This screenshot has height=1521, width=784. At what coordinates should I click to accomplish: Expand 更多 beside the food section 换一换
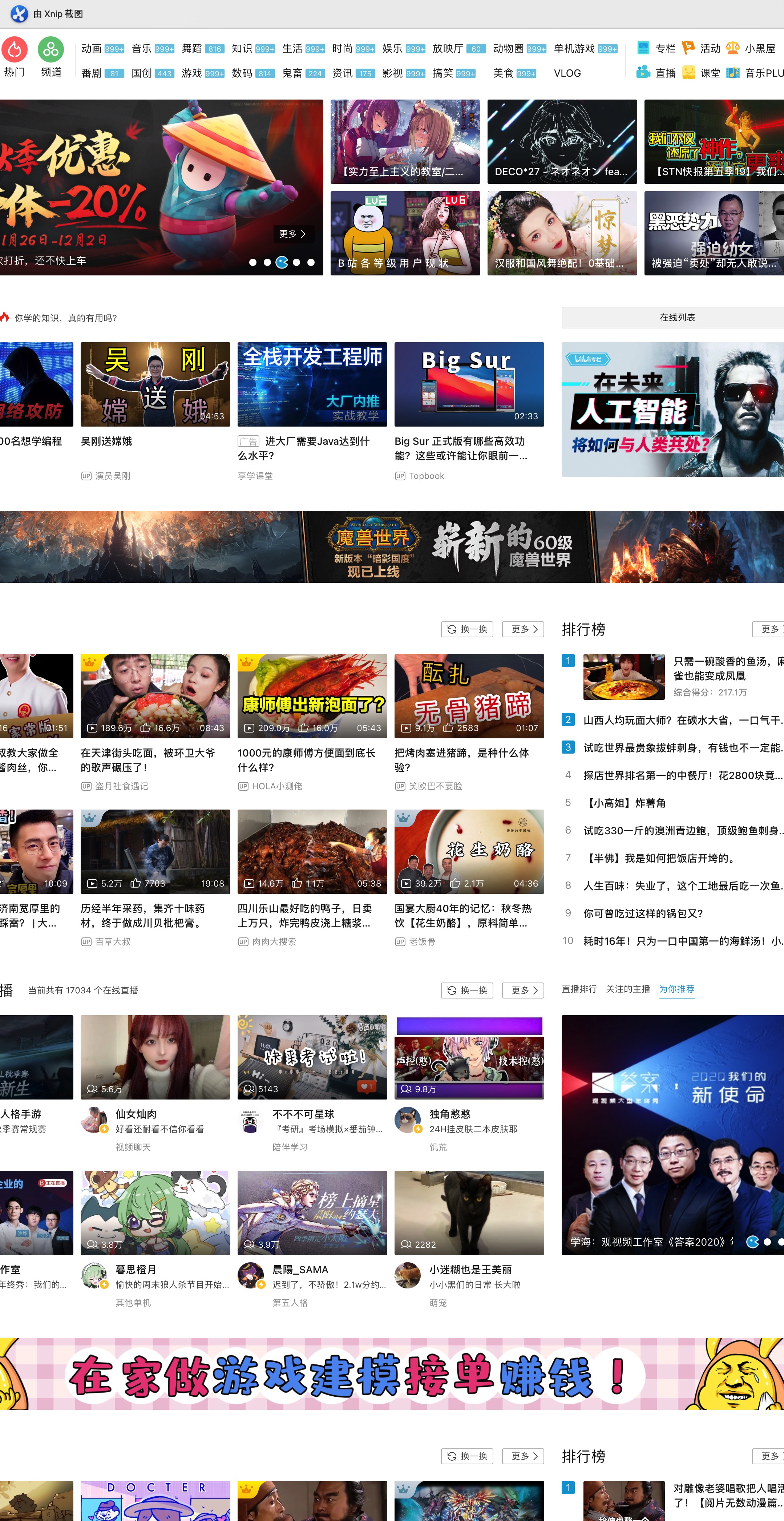[523, 629]
